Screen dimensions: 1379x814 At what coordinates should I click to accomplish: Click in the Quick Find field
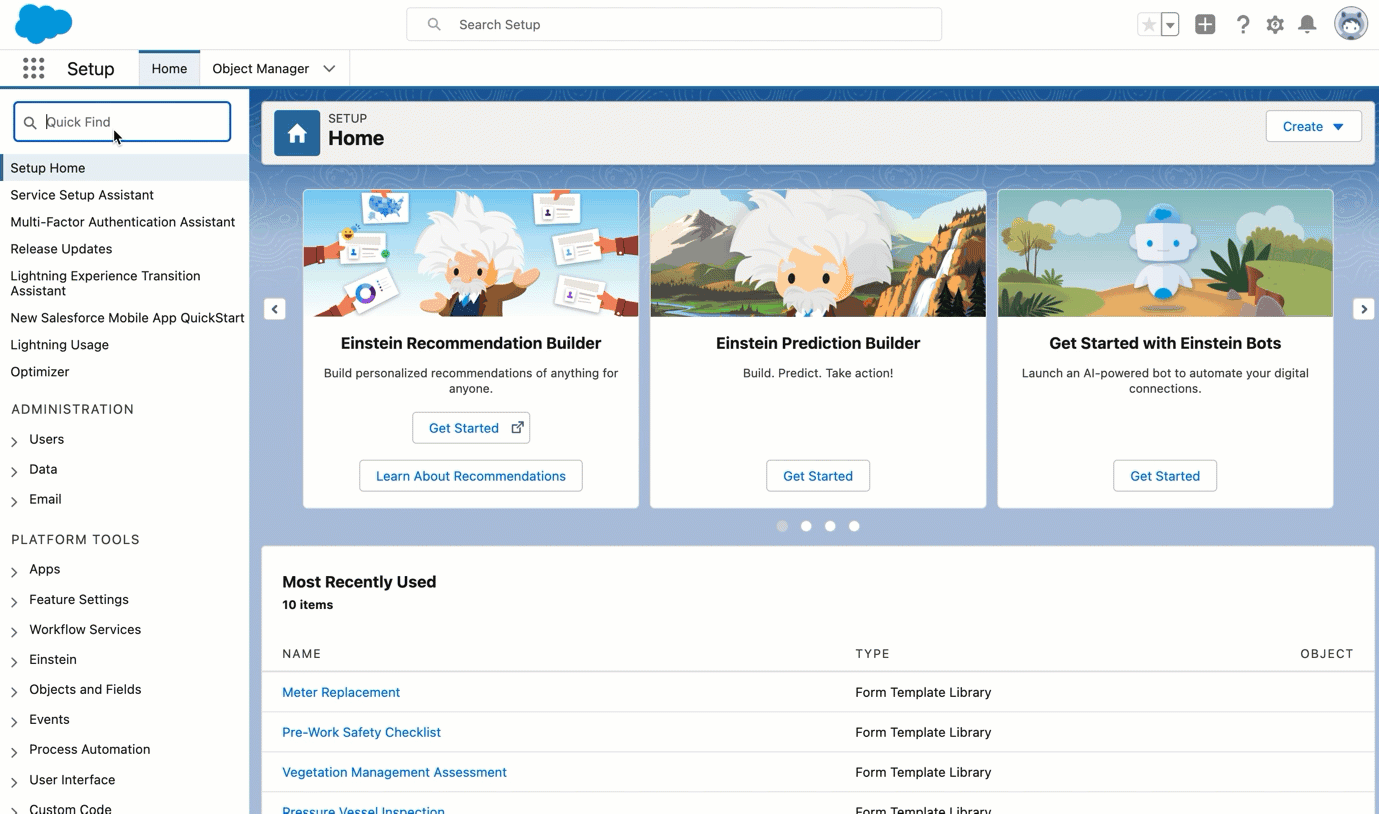click(122, 122)
